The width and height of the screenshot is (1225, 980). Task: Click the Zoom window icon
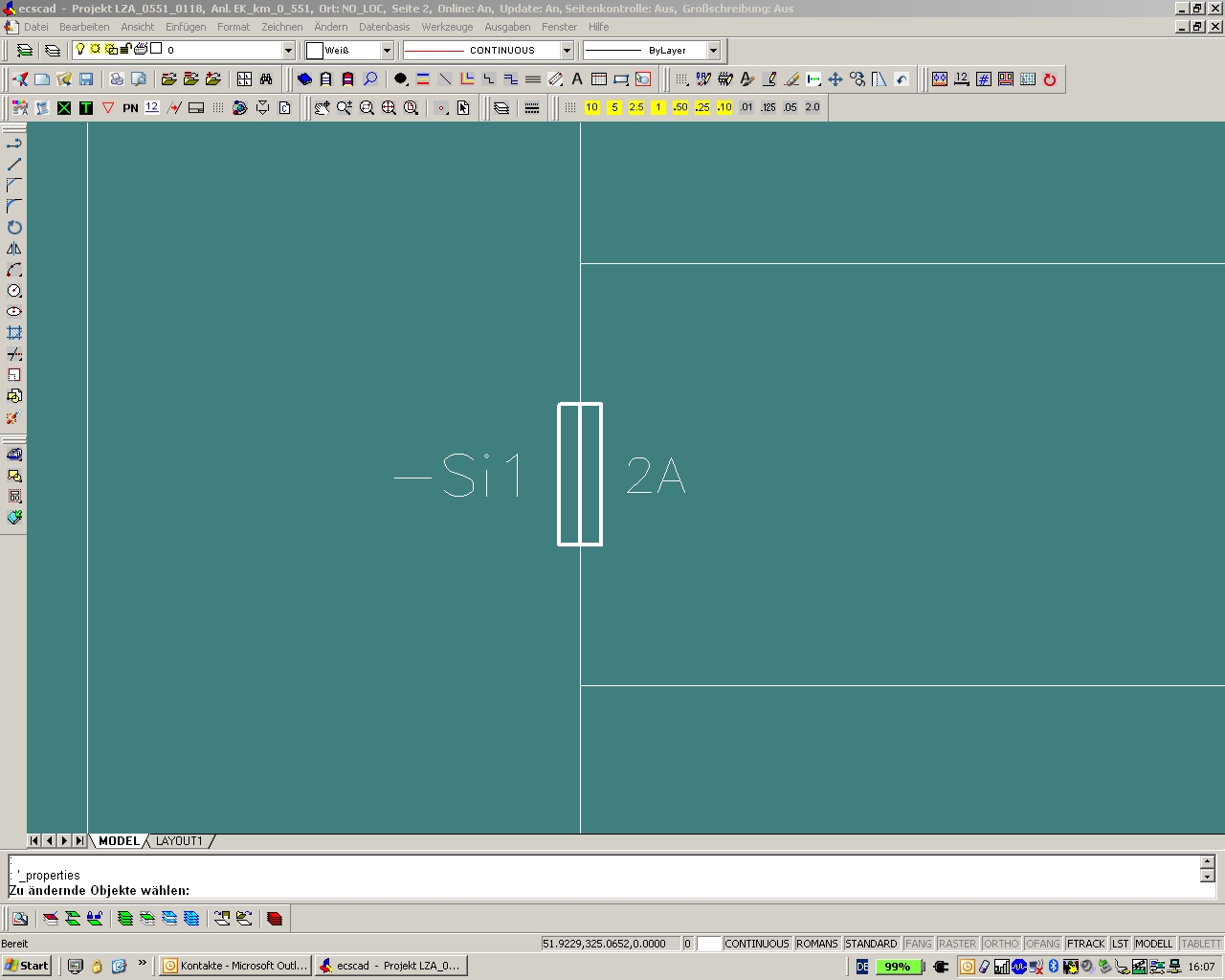367,108
